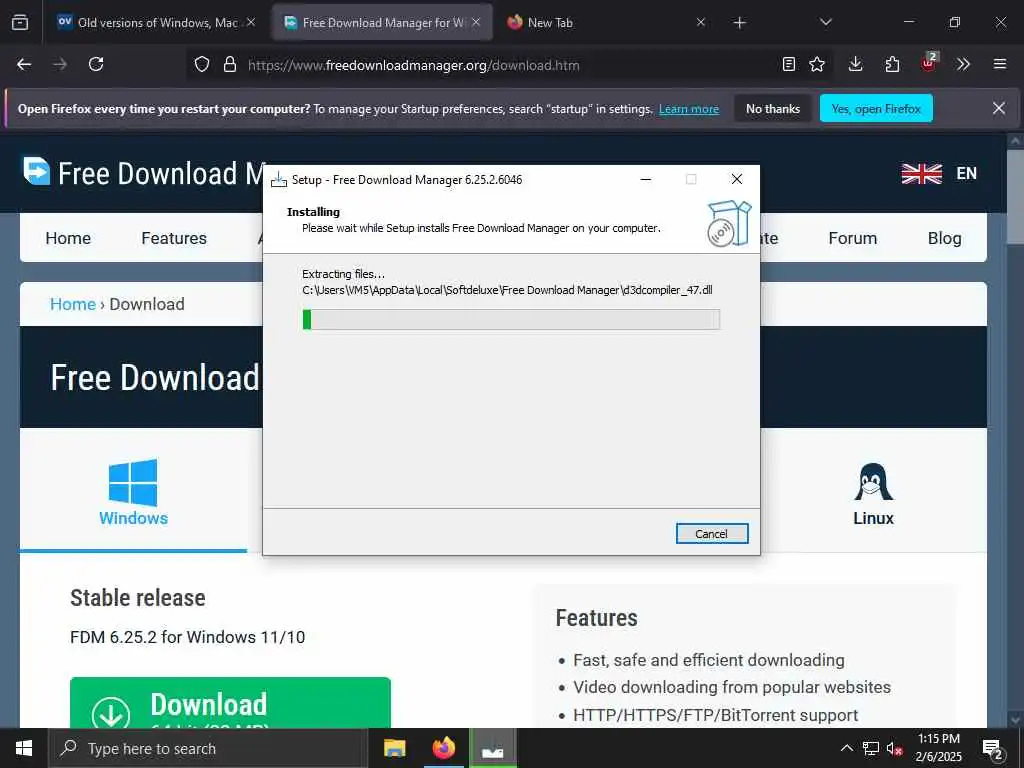This screenshot has width=1024, height=768.
Task: Open the network status tray icon
Action: click(871, 748)
